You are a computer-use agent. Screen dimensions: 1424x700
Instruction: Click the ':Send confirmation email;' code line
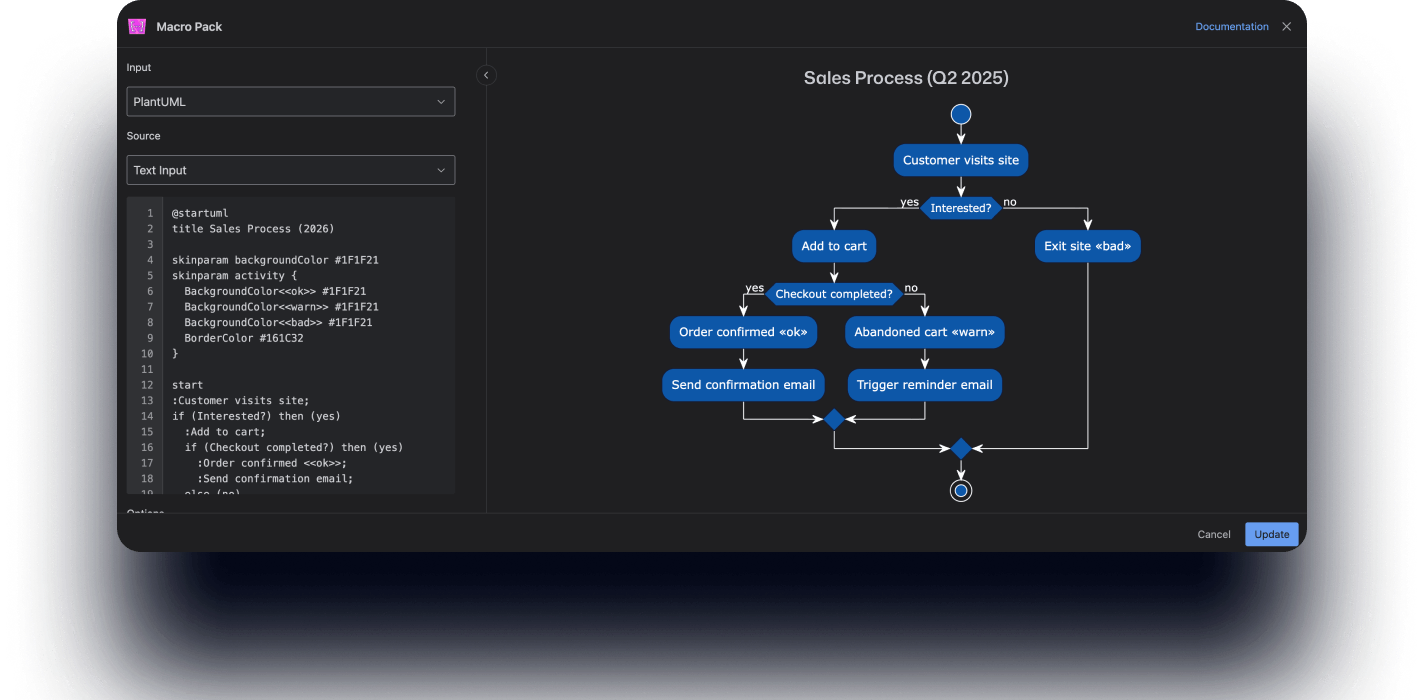[275, 478]
